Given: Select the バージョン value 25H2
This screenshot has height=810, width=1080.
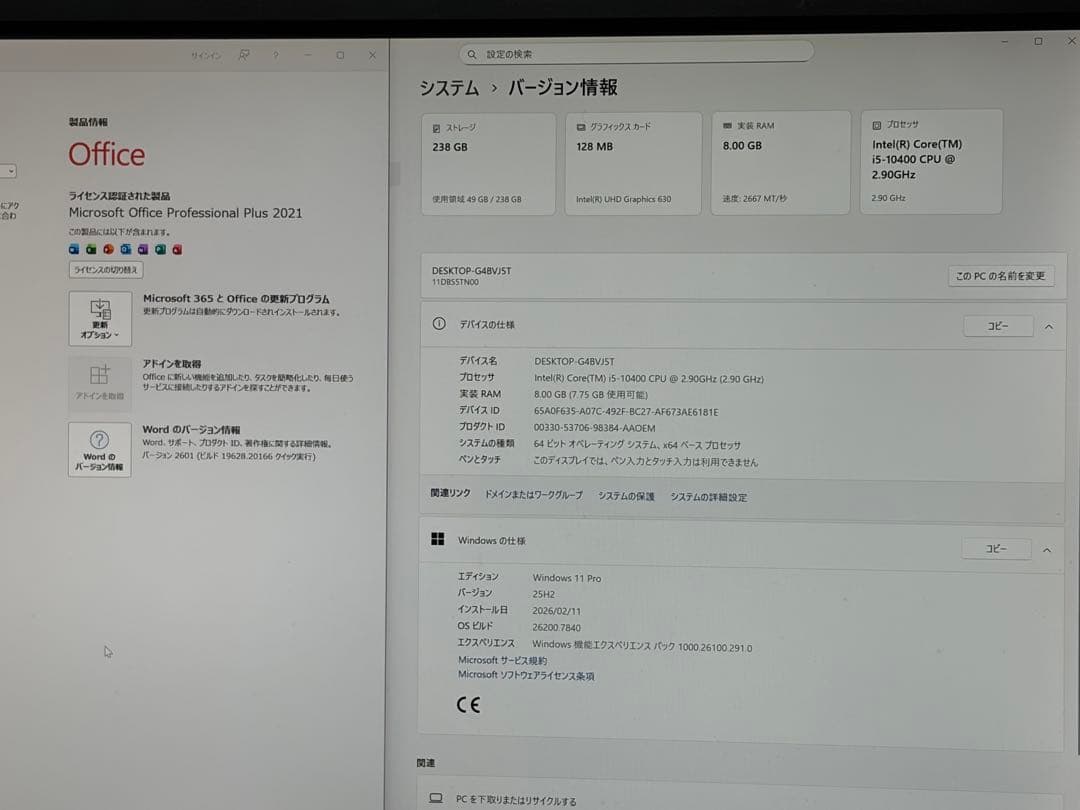Looking at the screenshot, I should (x=543, y=594).
